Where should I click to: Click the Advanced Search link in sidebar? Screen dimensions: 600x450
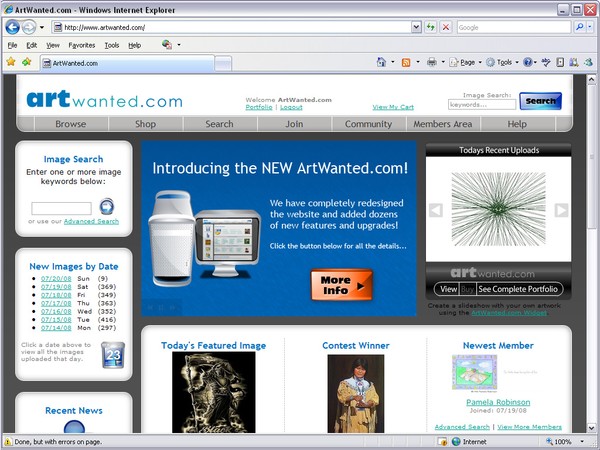coord(91,221)
